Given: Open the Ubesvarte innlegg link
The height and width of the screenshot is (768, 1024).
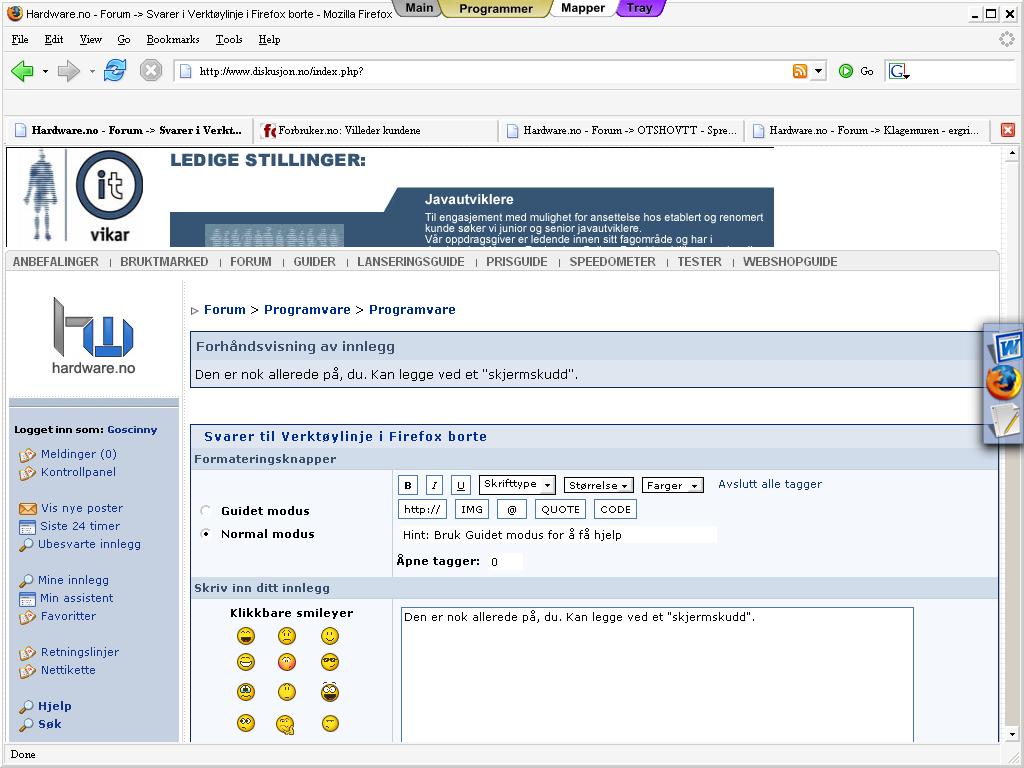Looking at the screenshot, I should point(89,544).
